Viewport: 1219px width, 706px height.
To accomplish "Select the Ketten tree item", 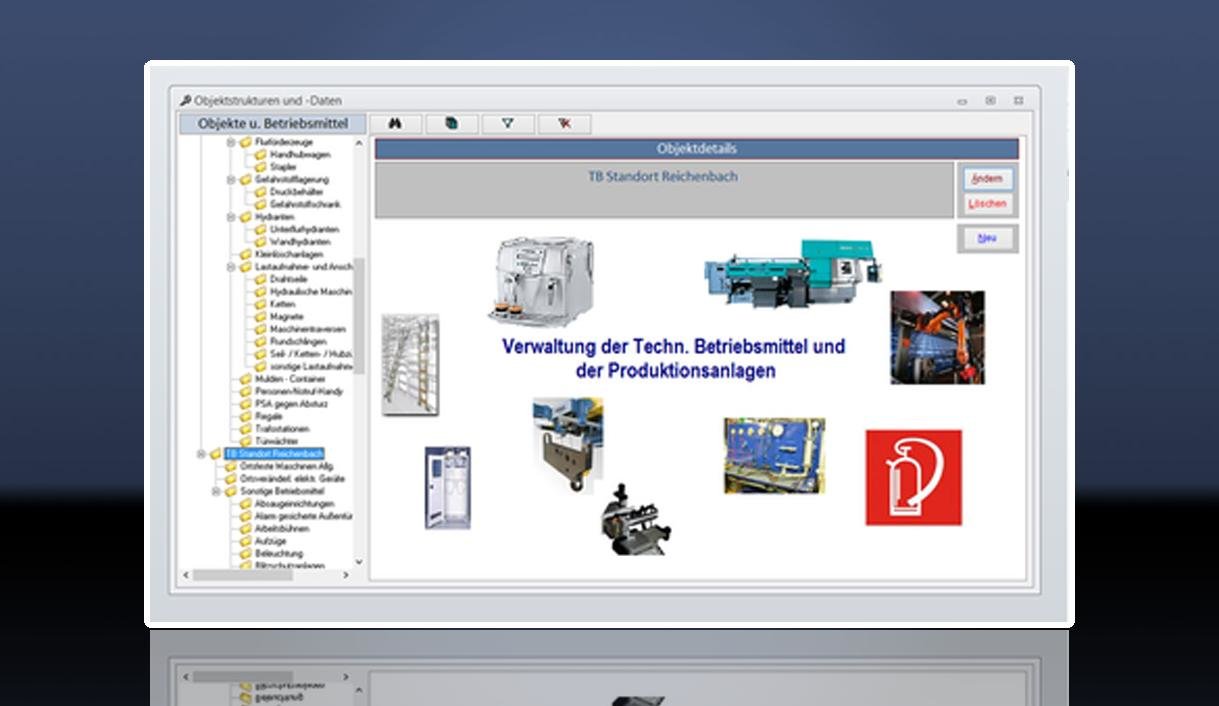I will click(282, 304).
